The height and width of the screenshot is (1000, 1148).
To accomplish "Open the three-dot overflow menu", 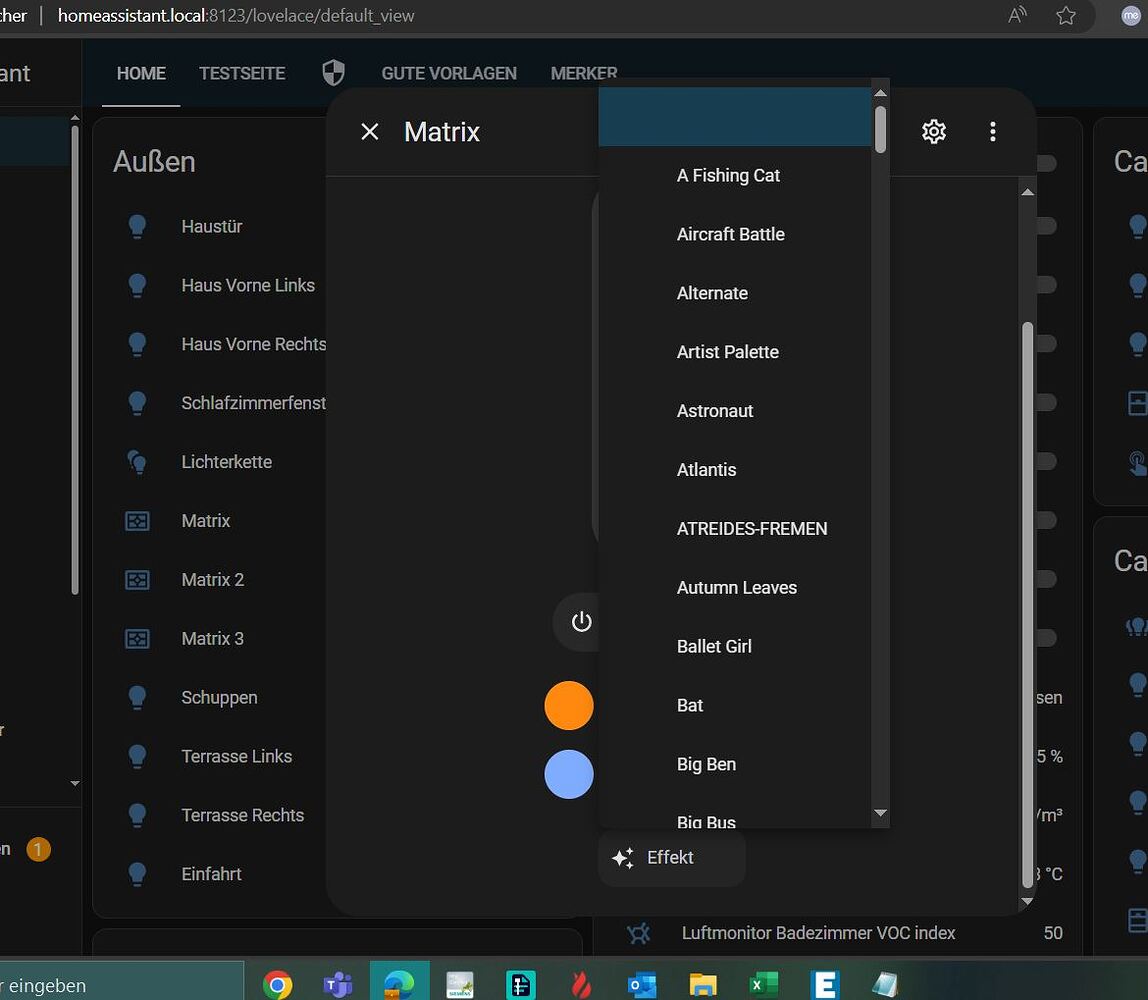I will pos(992,131).
